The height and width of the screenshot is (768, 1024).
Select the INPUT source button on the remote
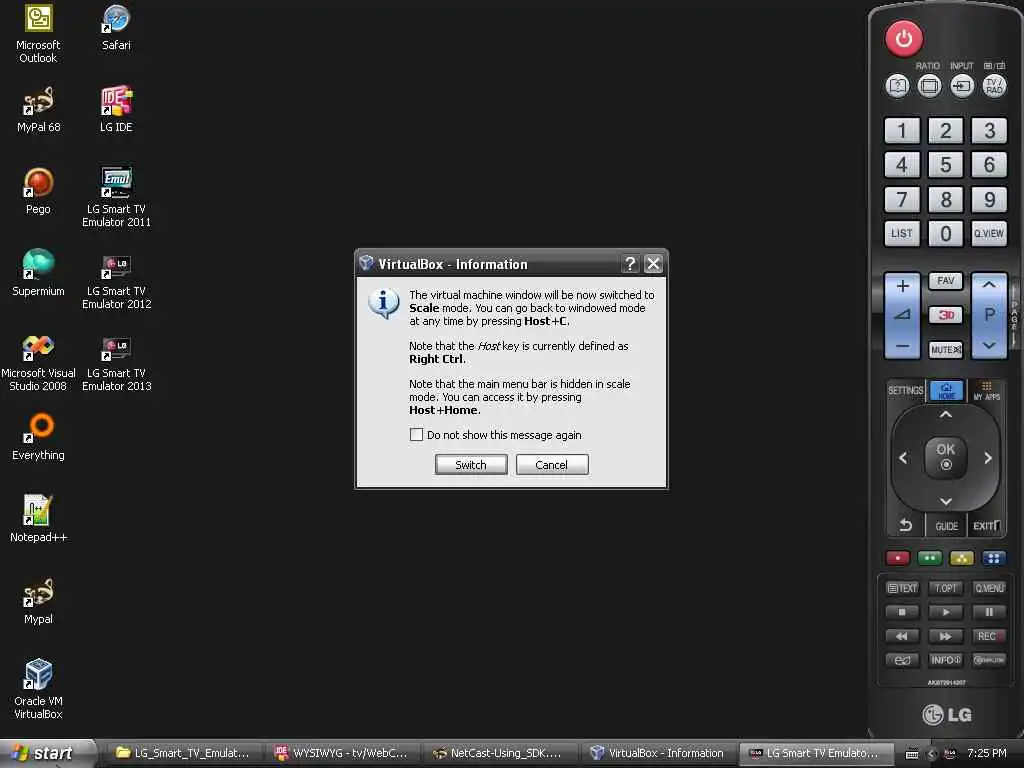pyautogui.click(x=961, y=86)
